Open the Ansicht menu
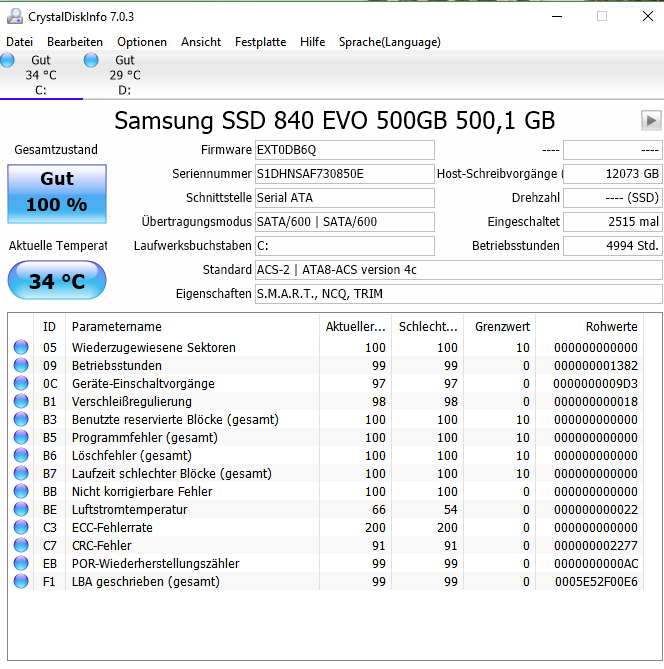664x669 pixels. (x=201, y=42)
